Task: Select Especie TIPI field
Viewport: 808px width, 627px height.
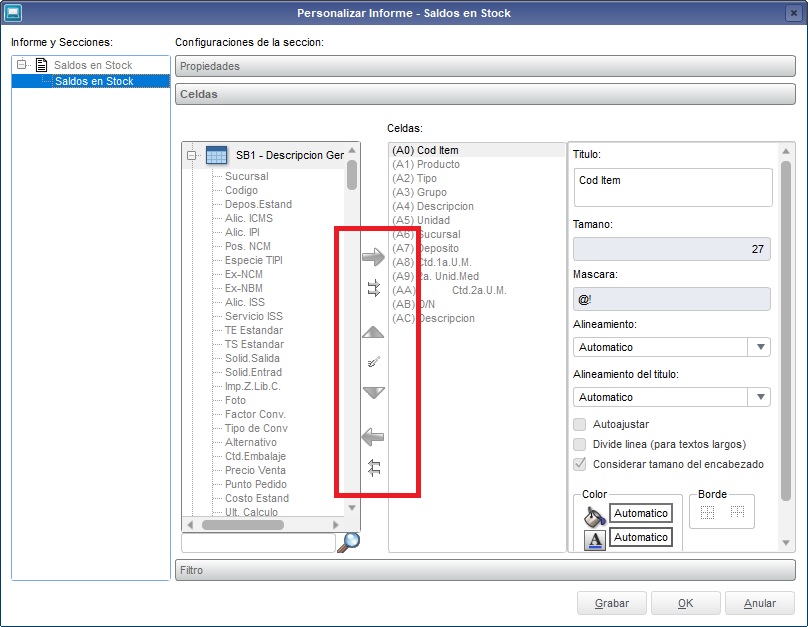Action: tap(254, 260)
